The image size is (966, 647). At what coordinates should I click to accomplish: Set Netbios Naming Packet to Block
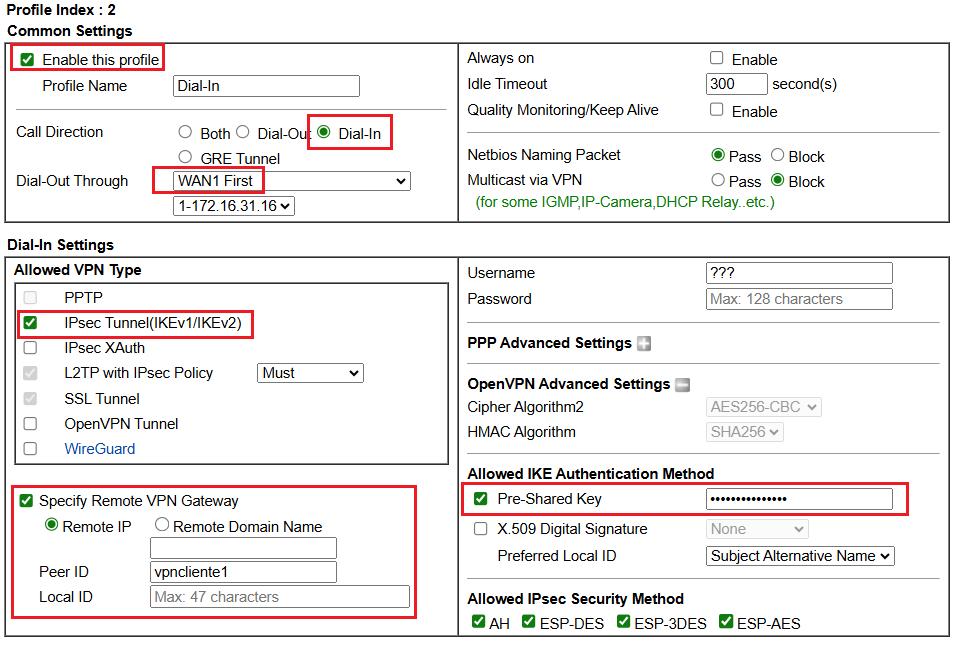click(x=777, y=156)
